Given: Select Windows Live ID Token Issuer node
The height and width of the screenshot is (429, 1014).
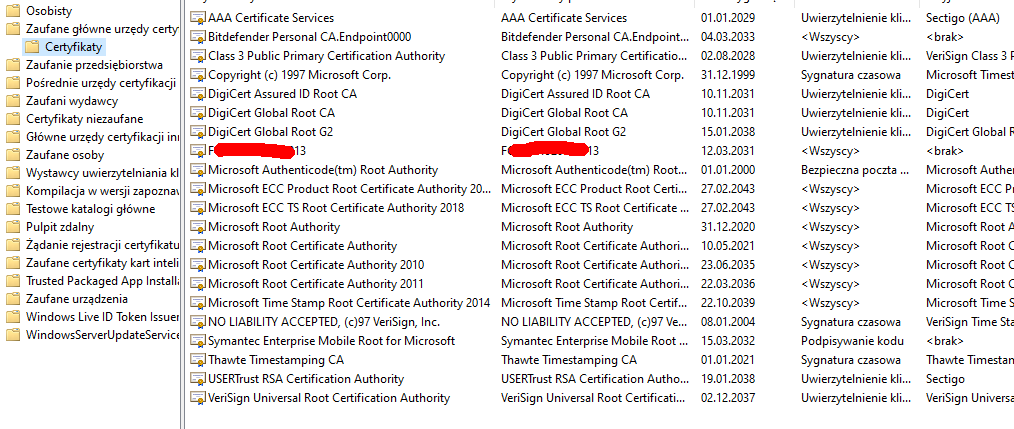Looking at the screenshot, I should click(102, 317).
